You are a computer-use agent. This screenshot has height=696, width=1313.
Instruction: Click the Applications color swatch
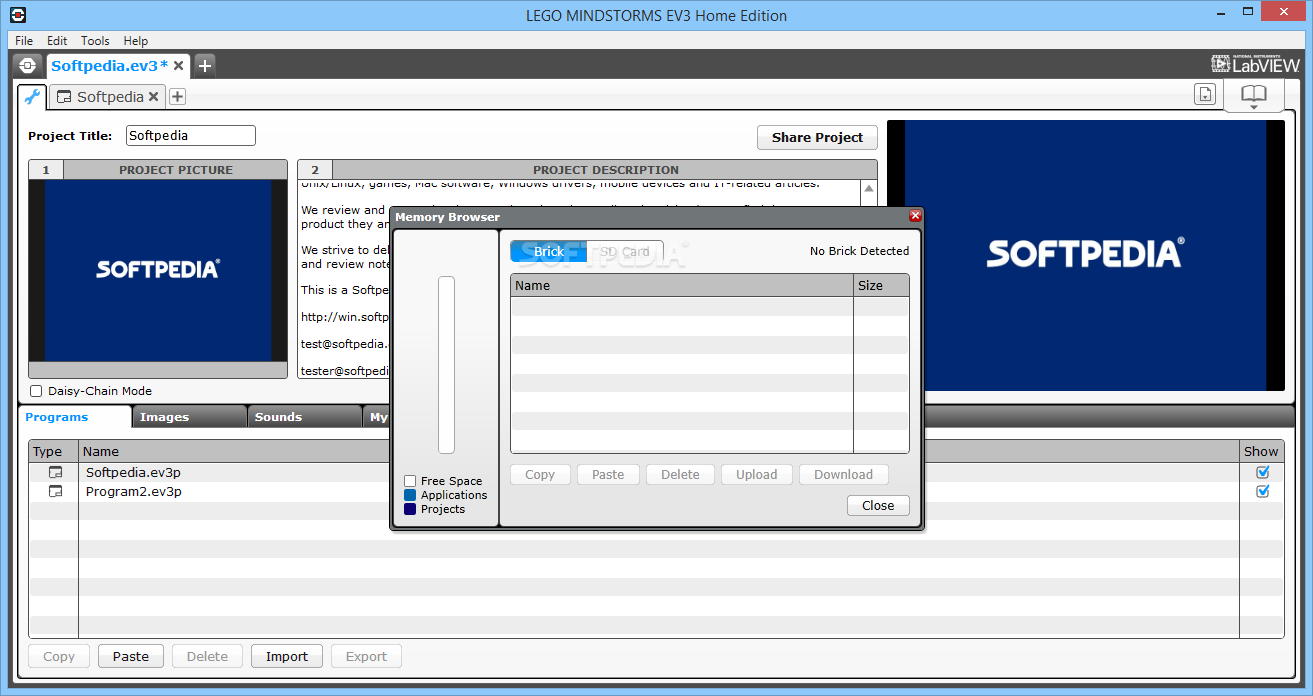pyautogui.click(x=410, y=495)
